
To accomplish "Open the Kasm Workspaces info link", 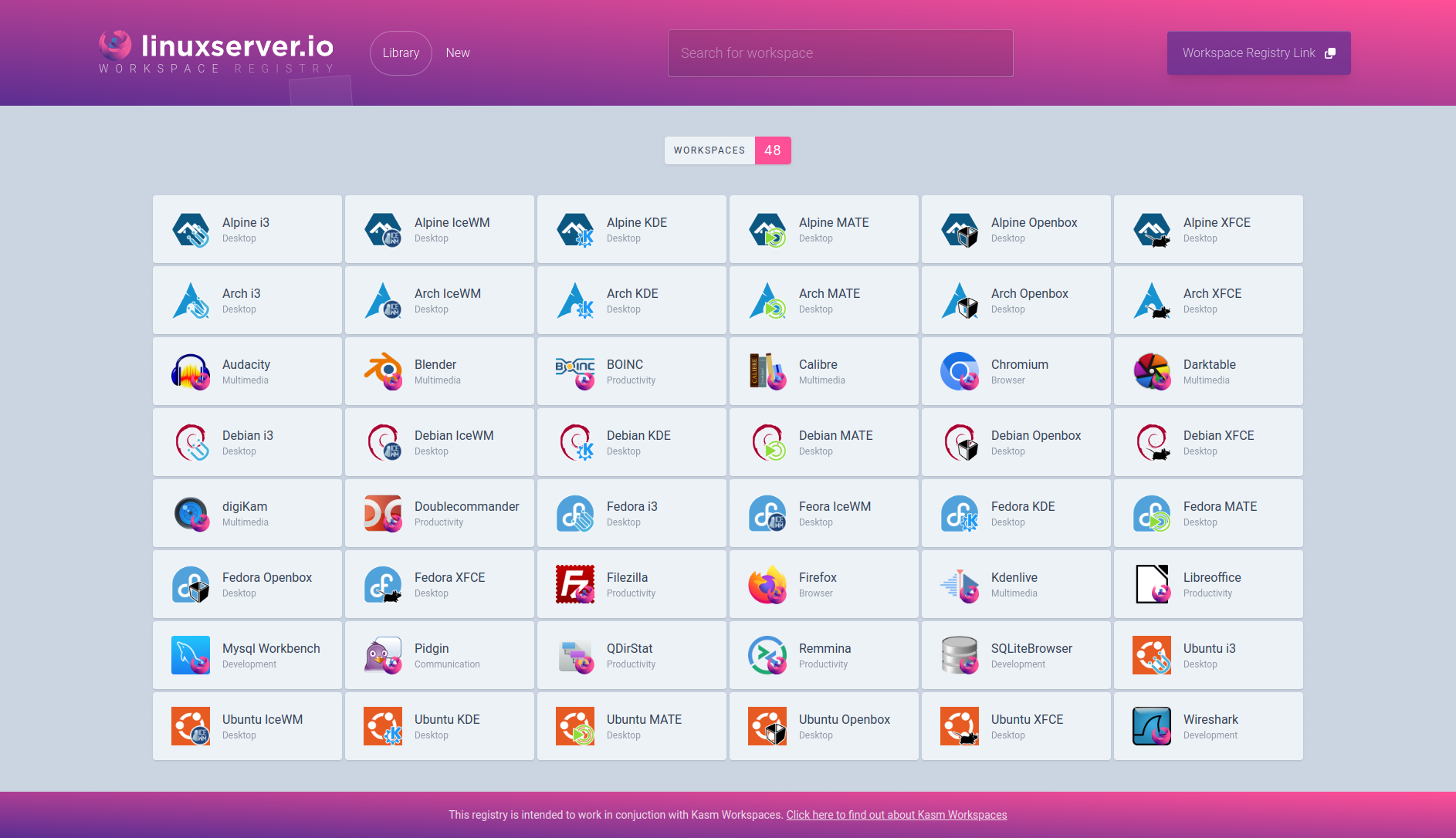I will tap(896, 815).
